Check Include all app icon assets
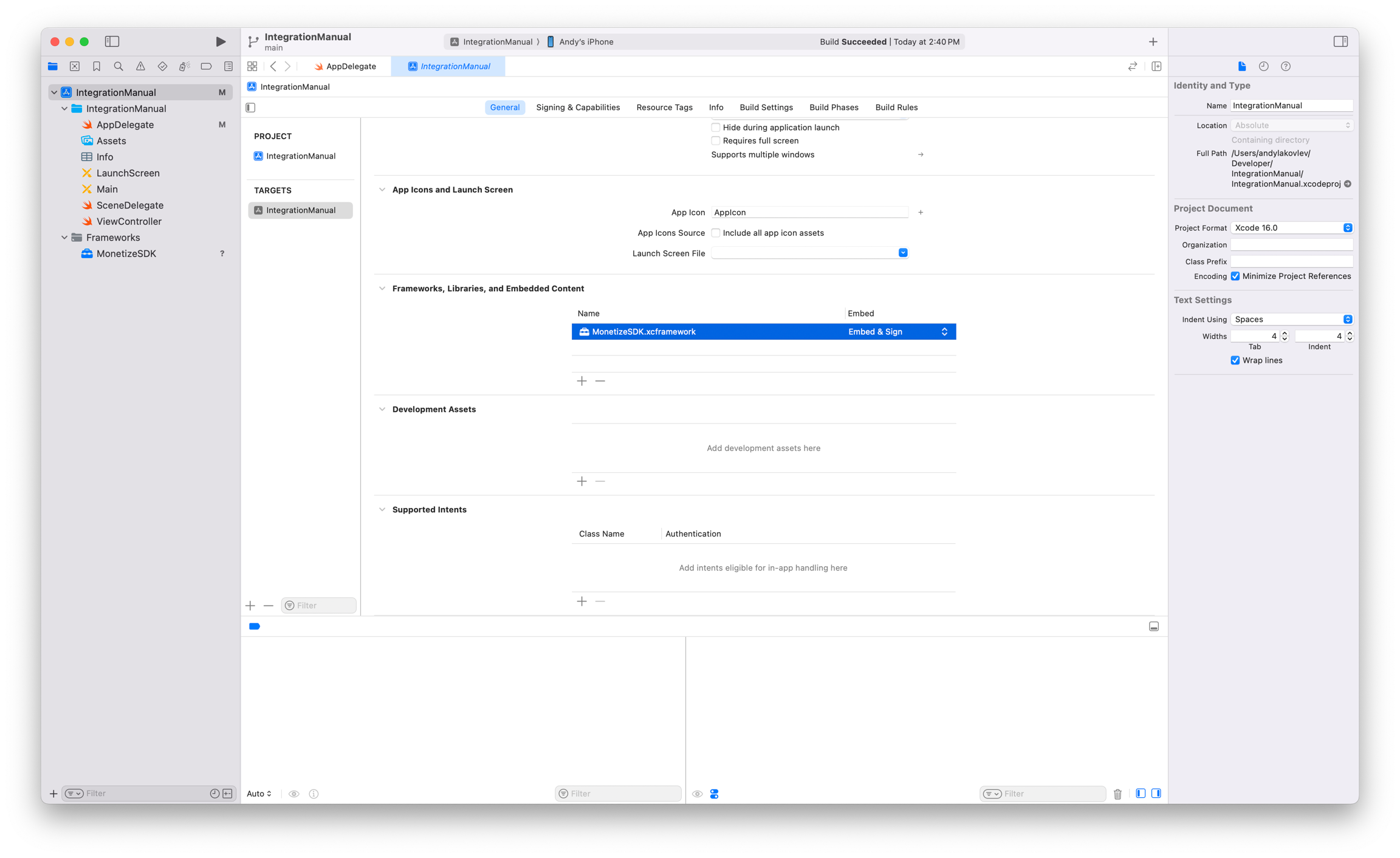The width and height of the screenshot is (1400, 858). [x=716, y=233]
